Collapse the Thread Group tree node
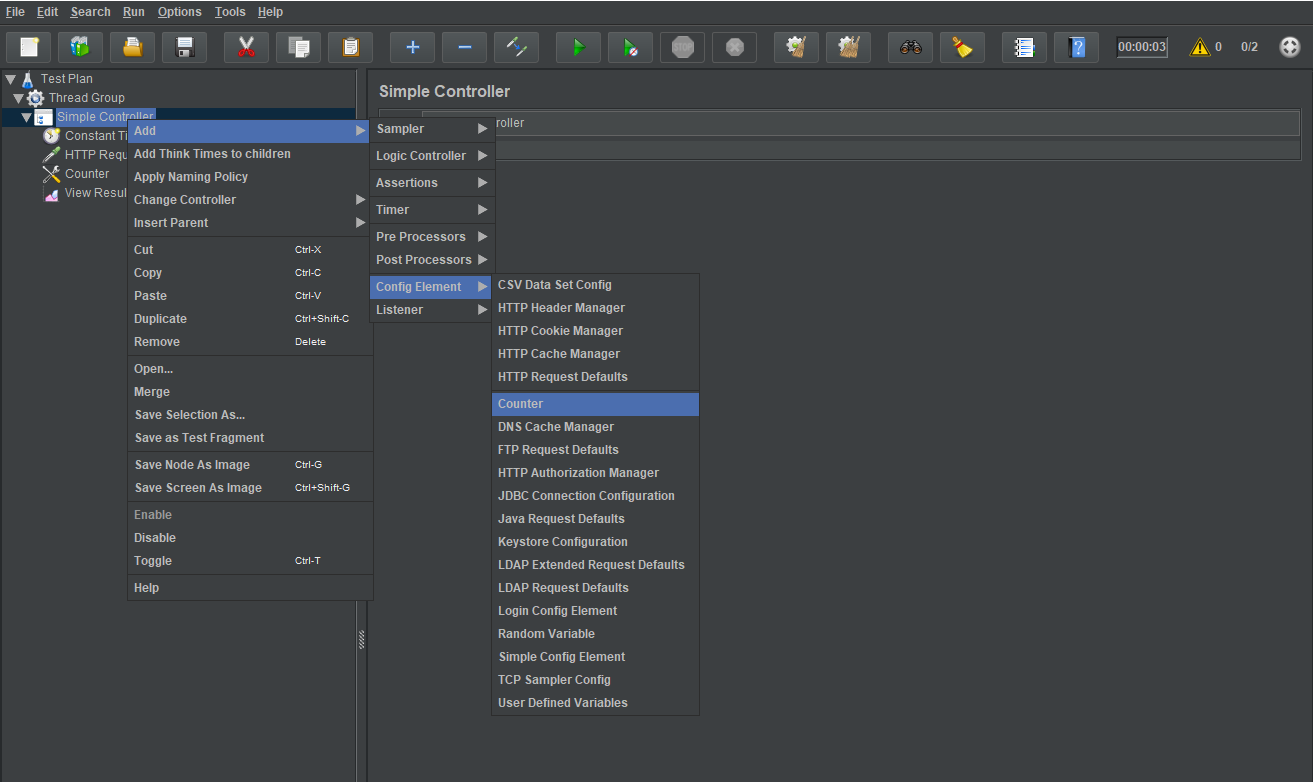The width and height of the screenshot is (1313, 782). coord(18,98)
